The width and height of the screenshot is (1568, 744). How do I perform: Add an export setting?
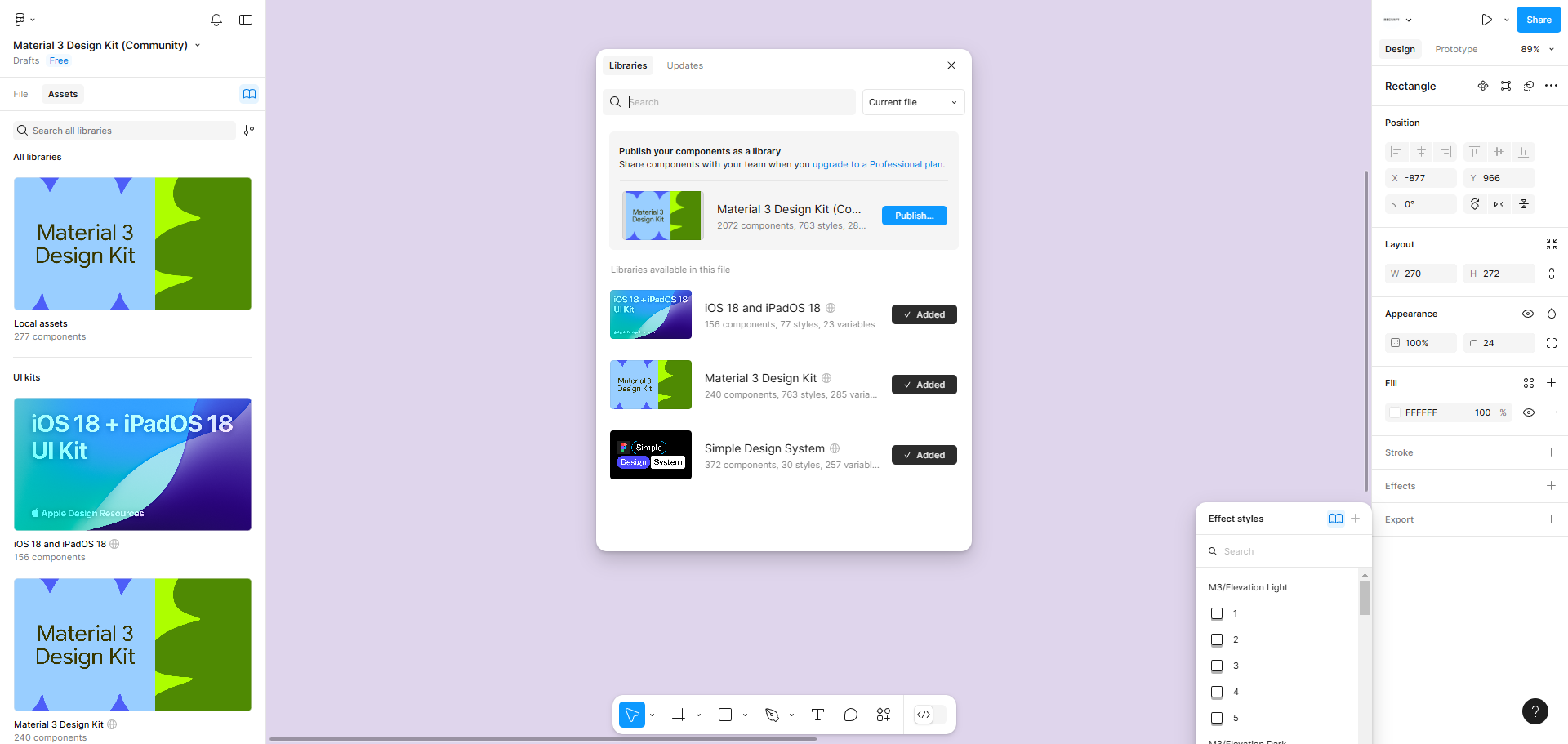pos(1552,519)
